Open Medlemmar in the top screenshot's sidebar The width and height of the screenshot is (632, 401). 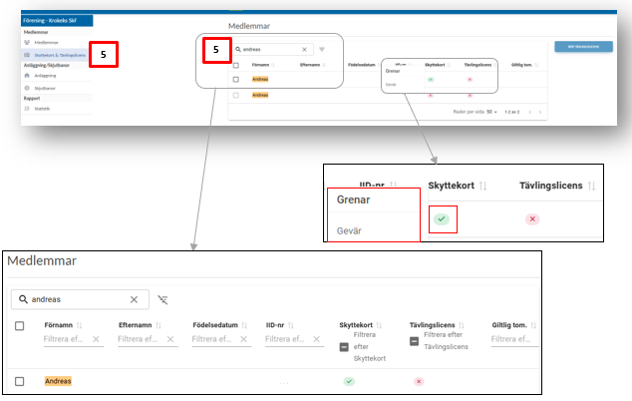(x=46, y=42)
